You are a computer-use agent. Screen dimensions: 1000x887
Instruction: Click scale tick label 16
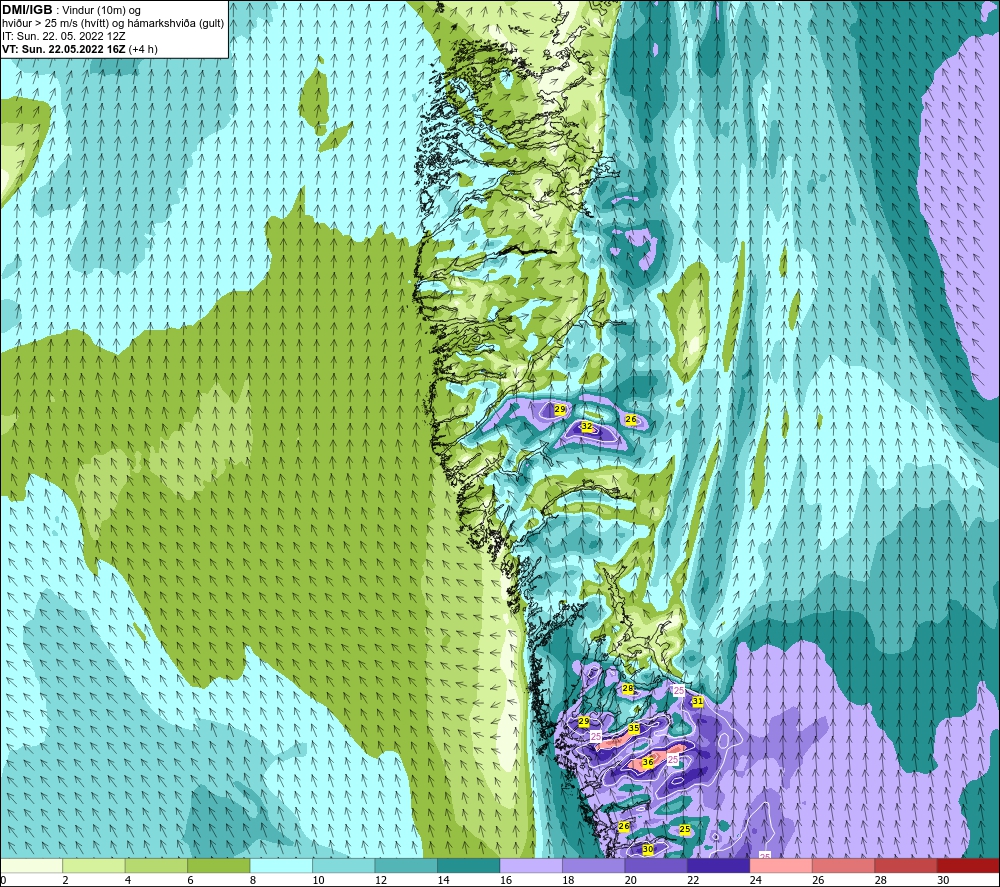pyautogui.click(x=506, y=880)
